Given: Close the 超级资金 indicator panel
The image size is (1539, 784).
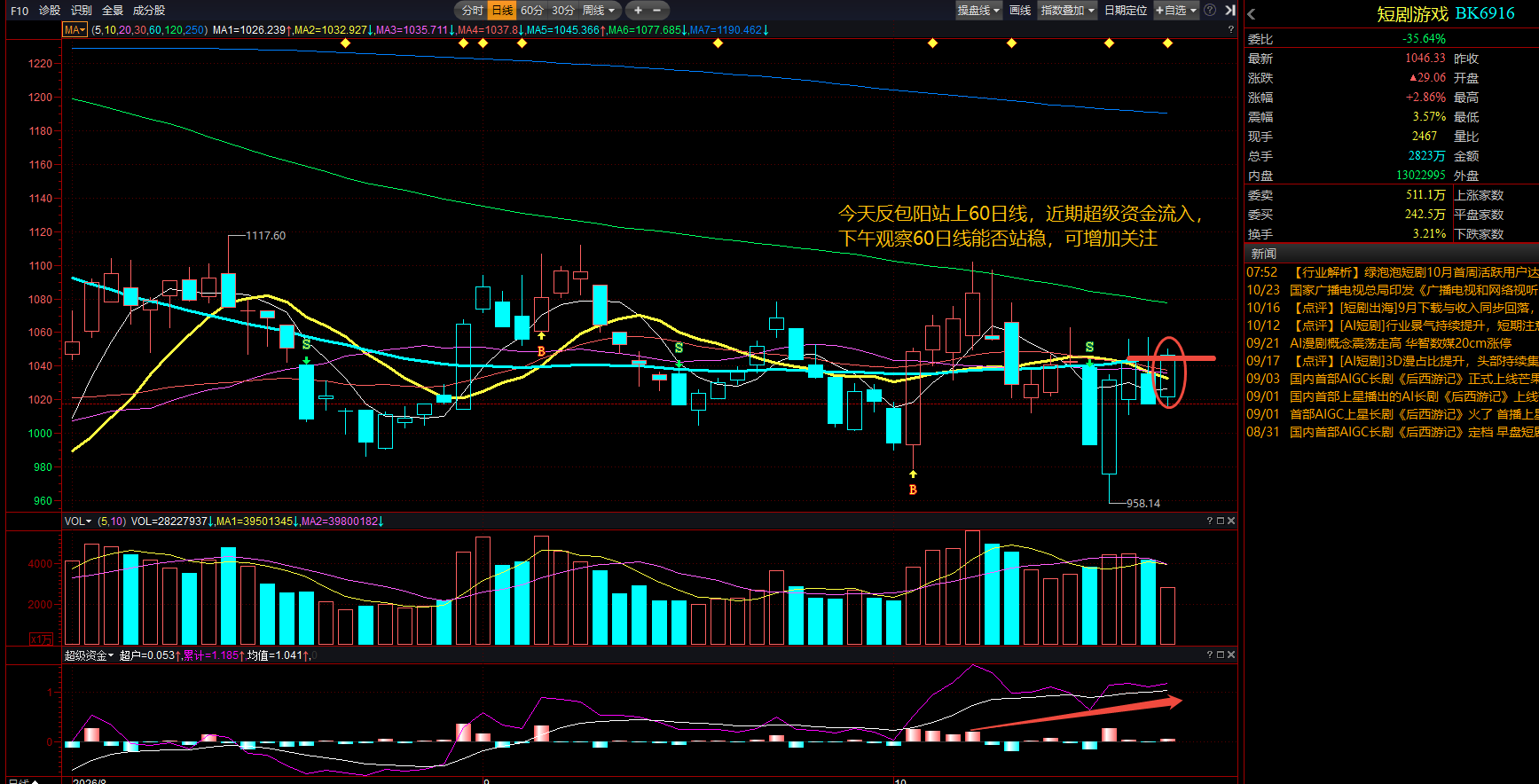Looking at the screenshot, I should [1231, 655].
